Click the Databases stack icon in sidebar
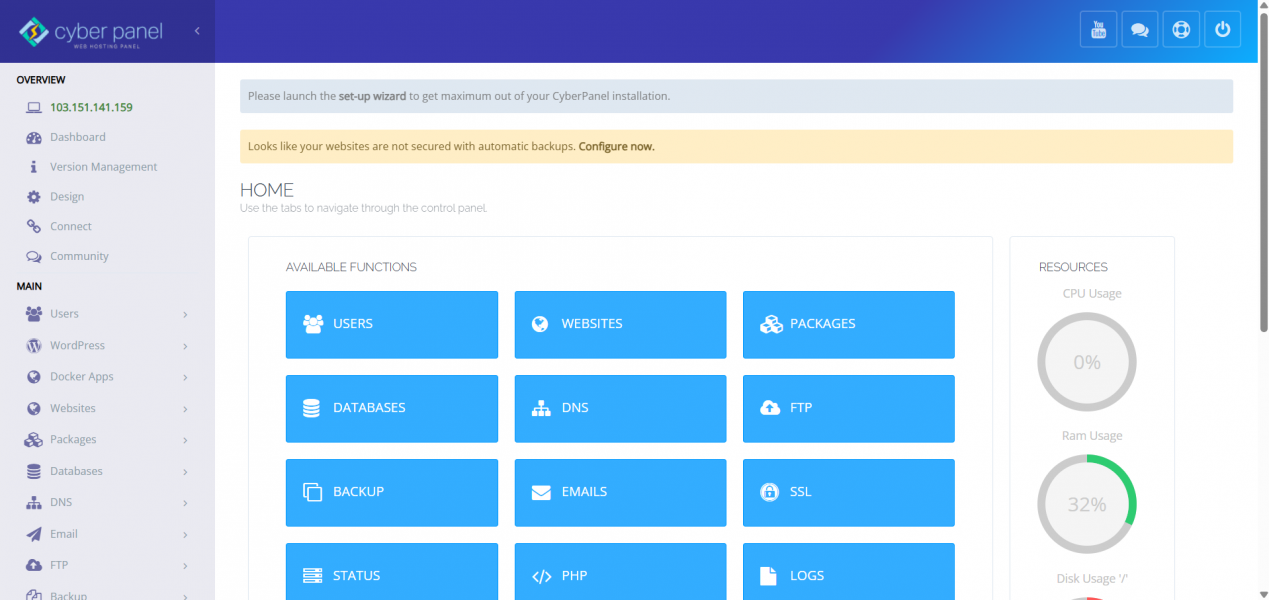Image resolution: width=1269 pixels, height=600 pixels. [34, 471]
